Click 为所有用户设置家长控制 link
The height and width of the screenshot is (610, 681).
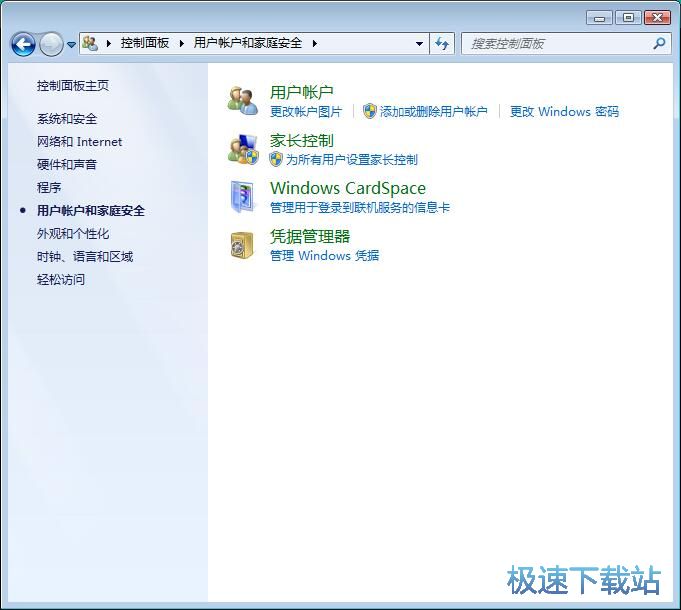point(352,159)
